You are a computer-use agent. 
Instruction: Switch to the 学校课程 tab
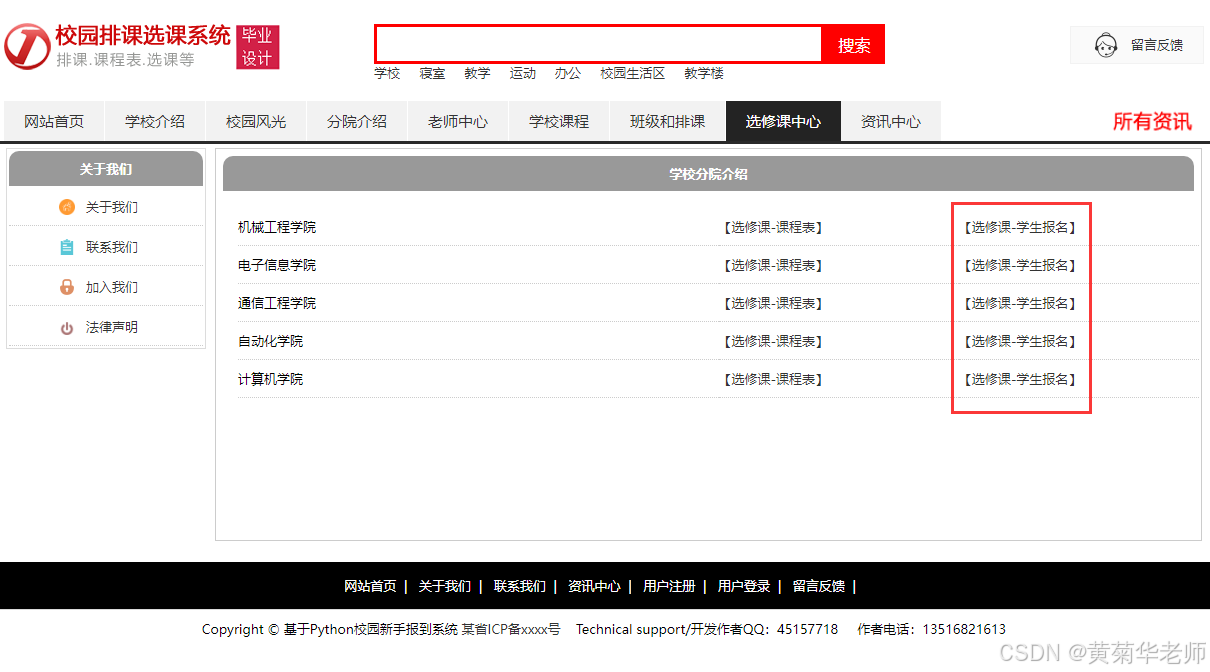(x=559, y=122)
